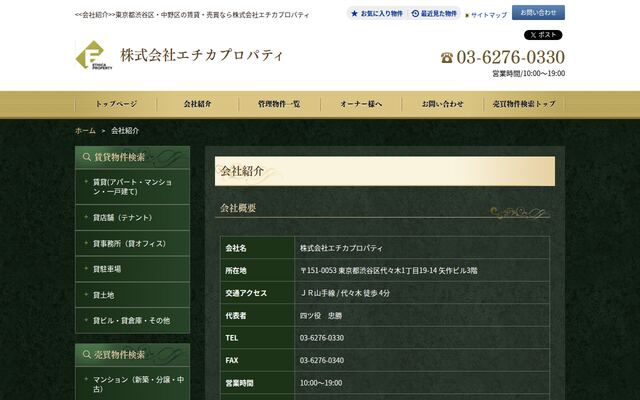Click the 会社名 table header cell
This screenshot has width=640, height=400.
[x=258, y=248]
